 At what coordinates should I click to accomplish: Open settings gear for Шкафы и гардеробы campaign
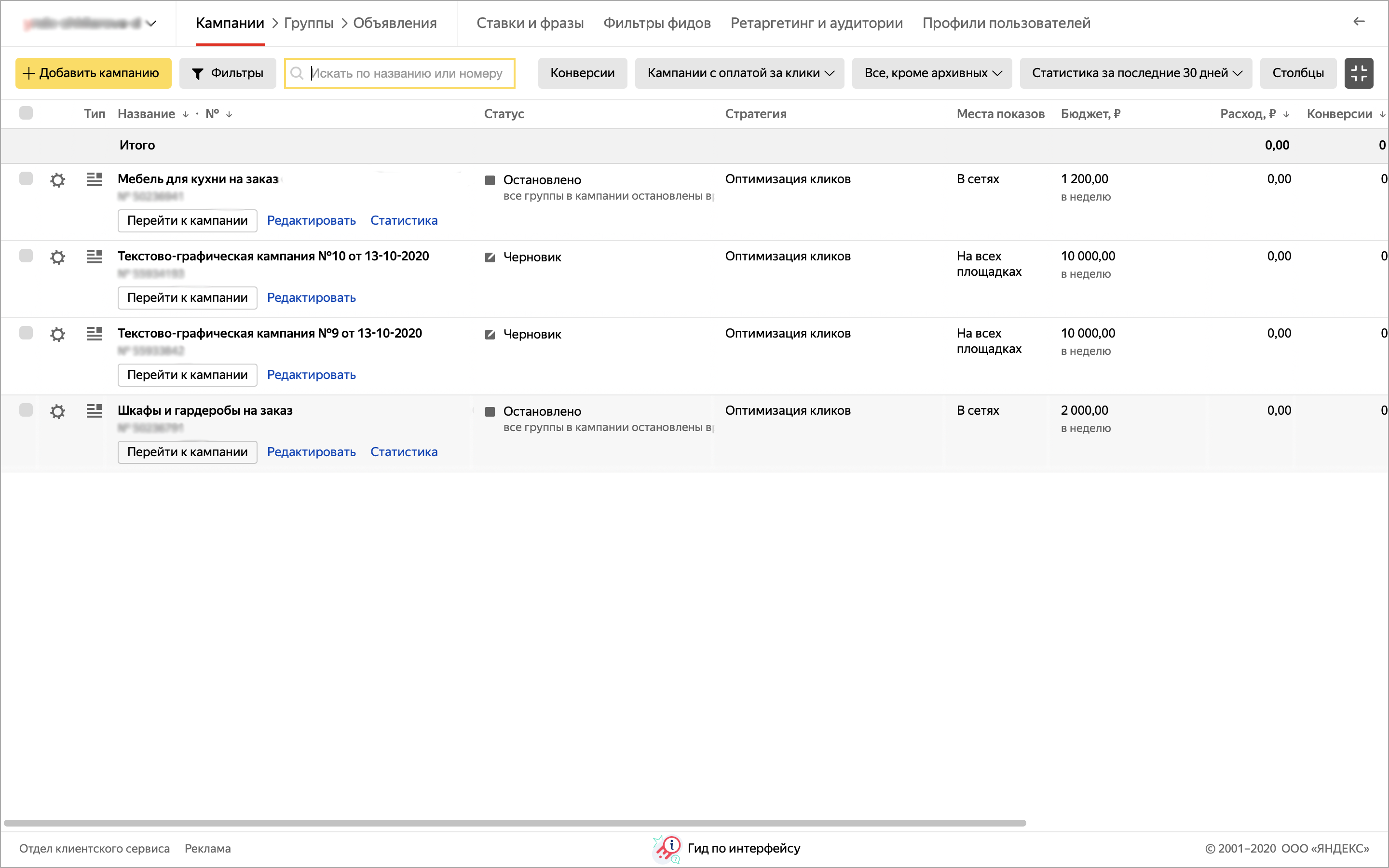click(x=57, y=412)
